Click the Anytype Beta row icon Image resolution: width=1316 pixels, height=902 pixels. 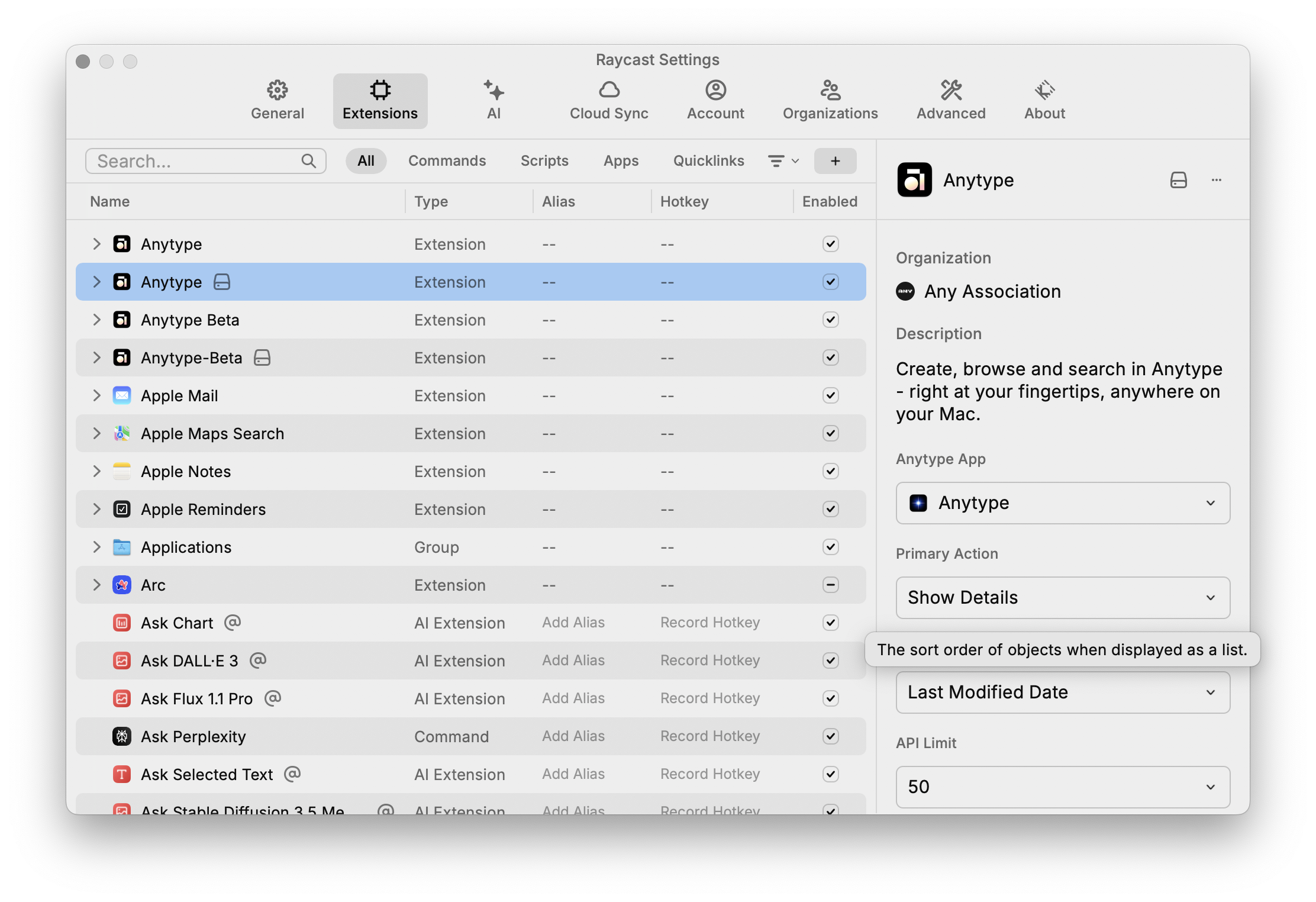click(121, 320)
